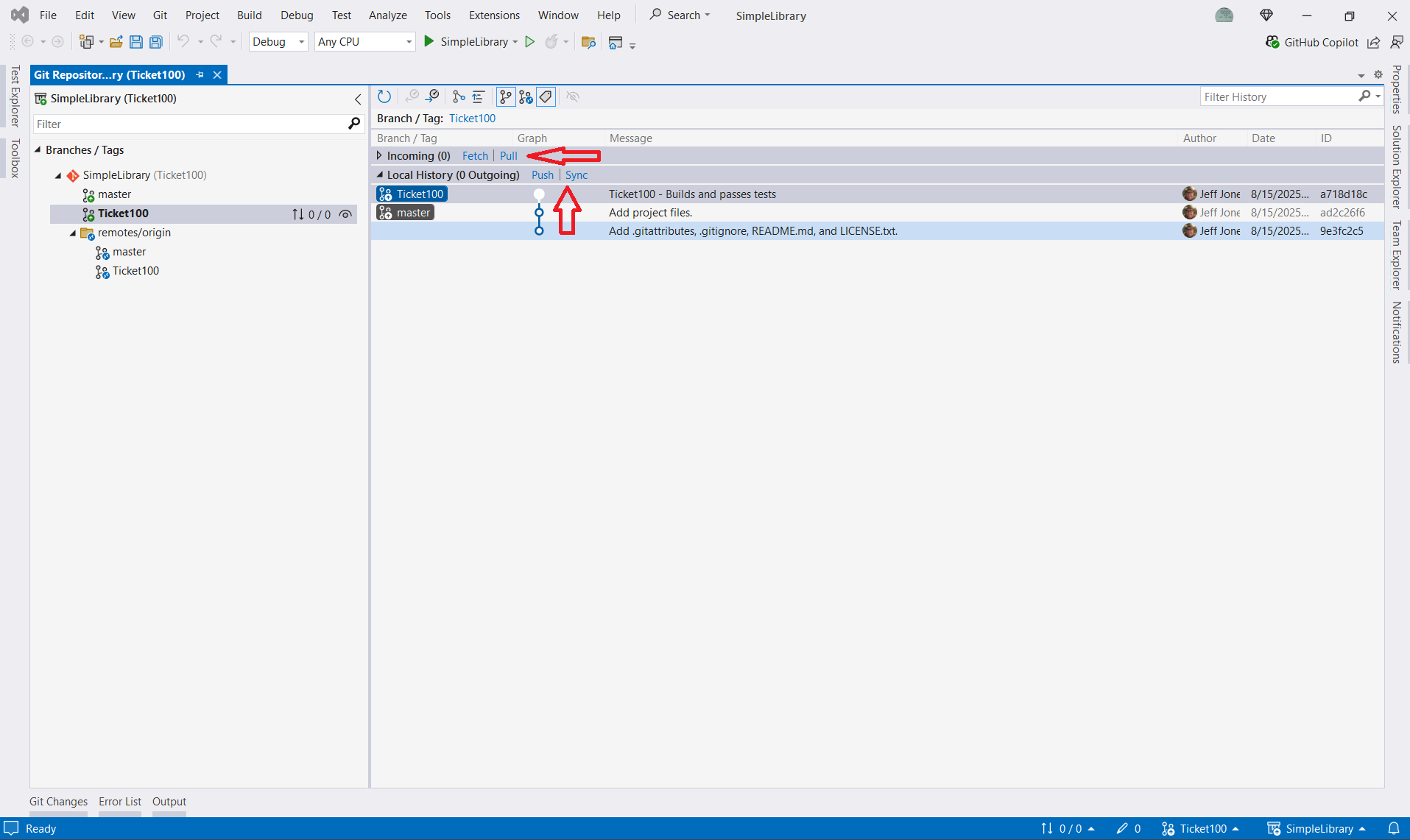The image size is (1410, 840).
Task: Collapse the Local History section
Action: (379, 174)
